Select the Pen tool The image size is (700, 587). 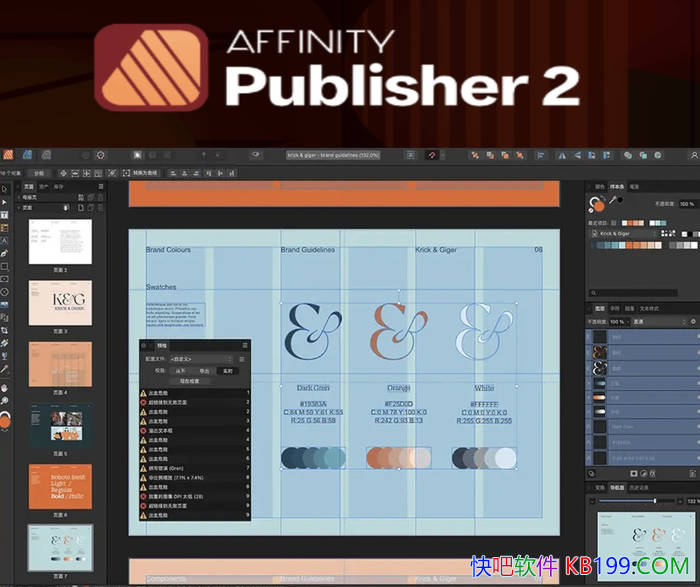pyautogui.click(x=4, y=254)
